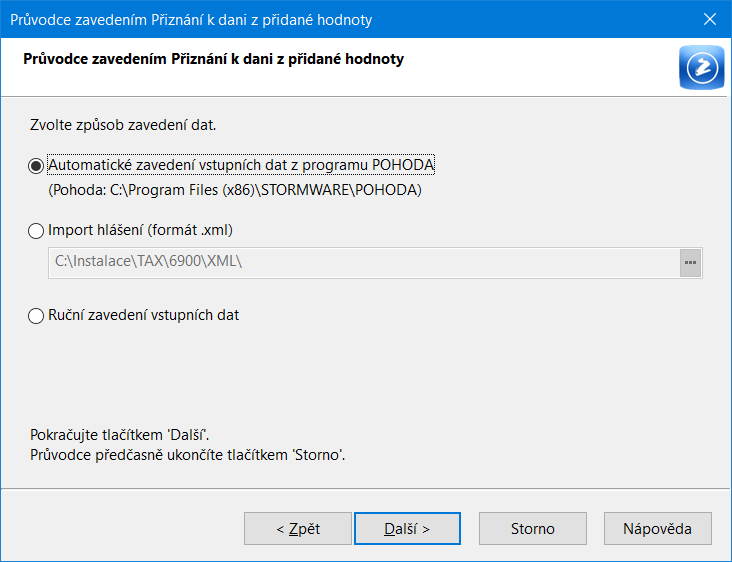
Task: Click the 'Pokračujte tlačítkem Další' hint text
Action: [120, 435]
